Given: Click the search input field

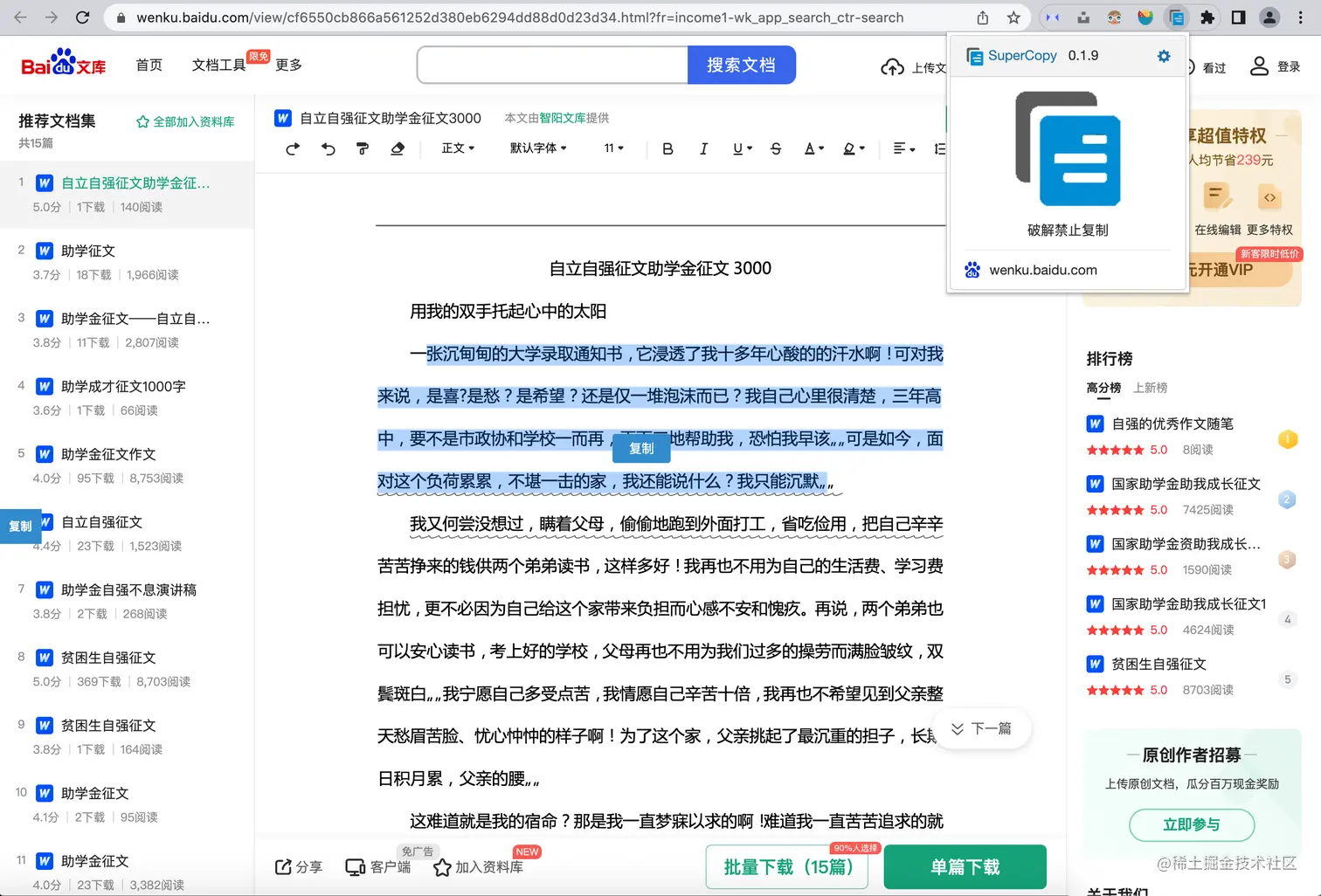Looking at the screenshot, I should click(553, 65).
